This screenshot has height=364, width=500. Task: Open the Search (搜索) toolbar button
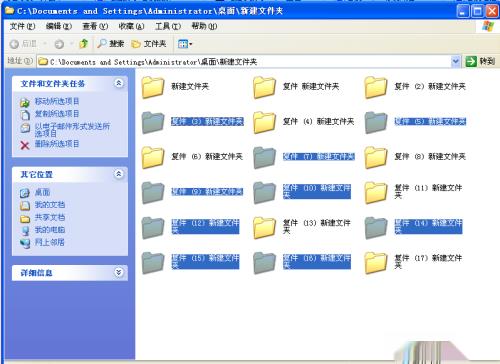pos(111,44)
